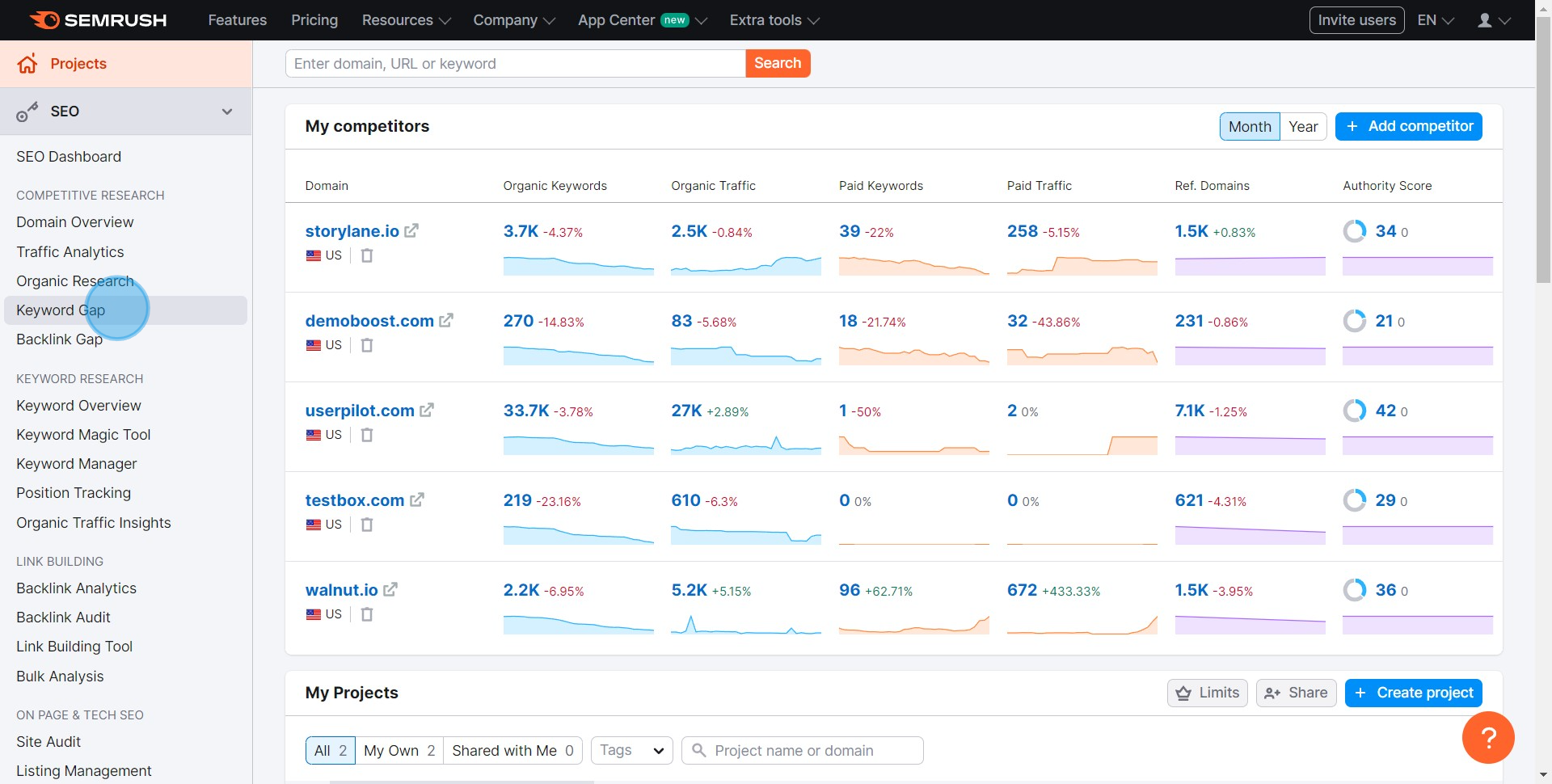This screenshot has height=784, width=1552.
Task: Delete demoboost.com competitor with trash icon
Action: (367, 345)
